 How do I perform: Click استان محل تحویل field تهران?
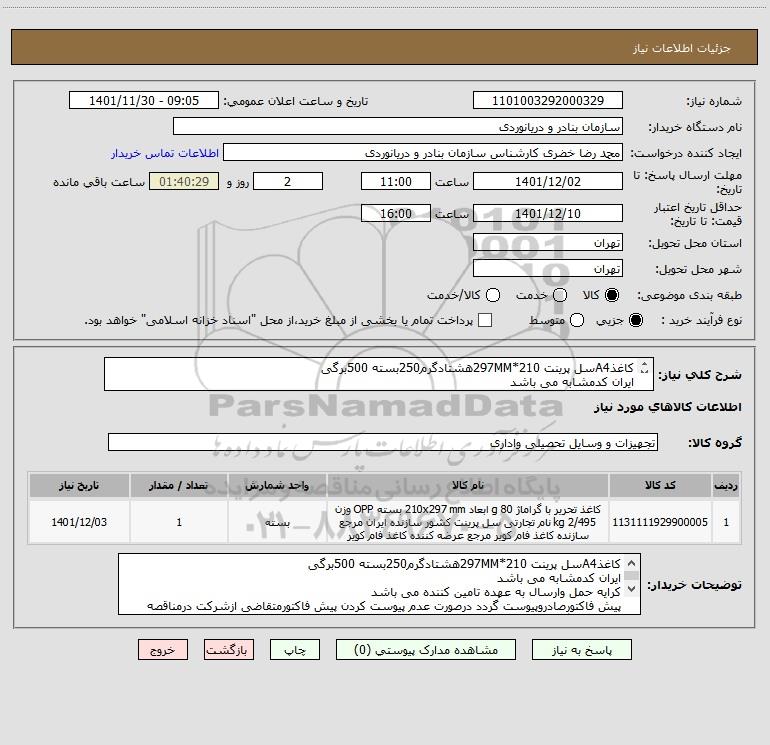(548, 243)
